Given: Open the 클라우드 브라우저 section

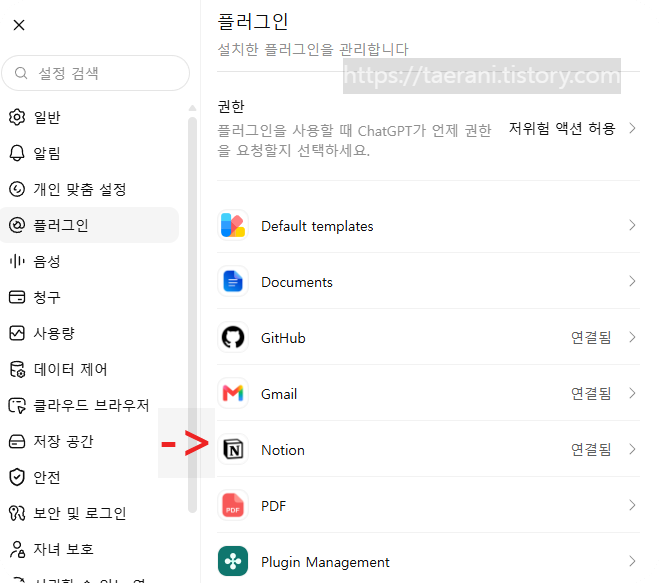Looking at the screenshot, I should (x=91, y=406).
